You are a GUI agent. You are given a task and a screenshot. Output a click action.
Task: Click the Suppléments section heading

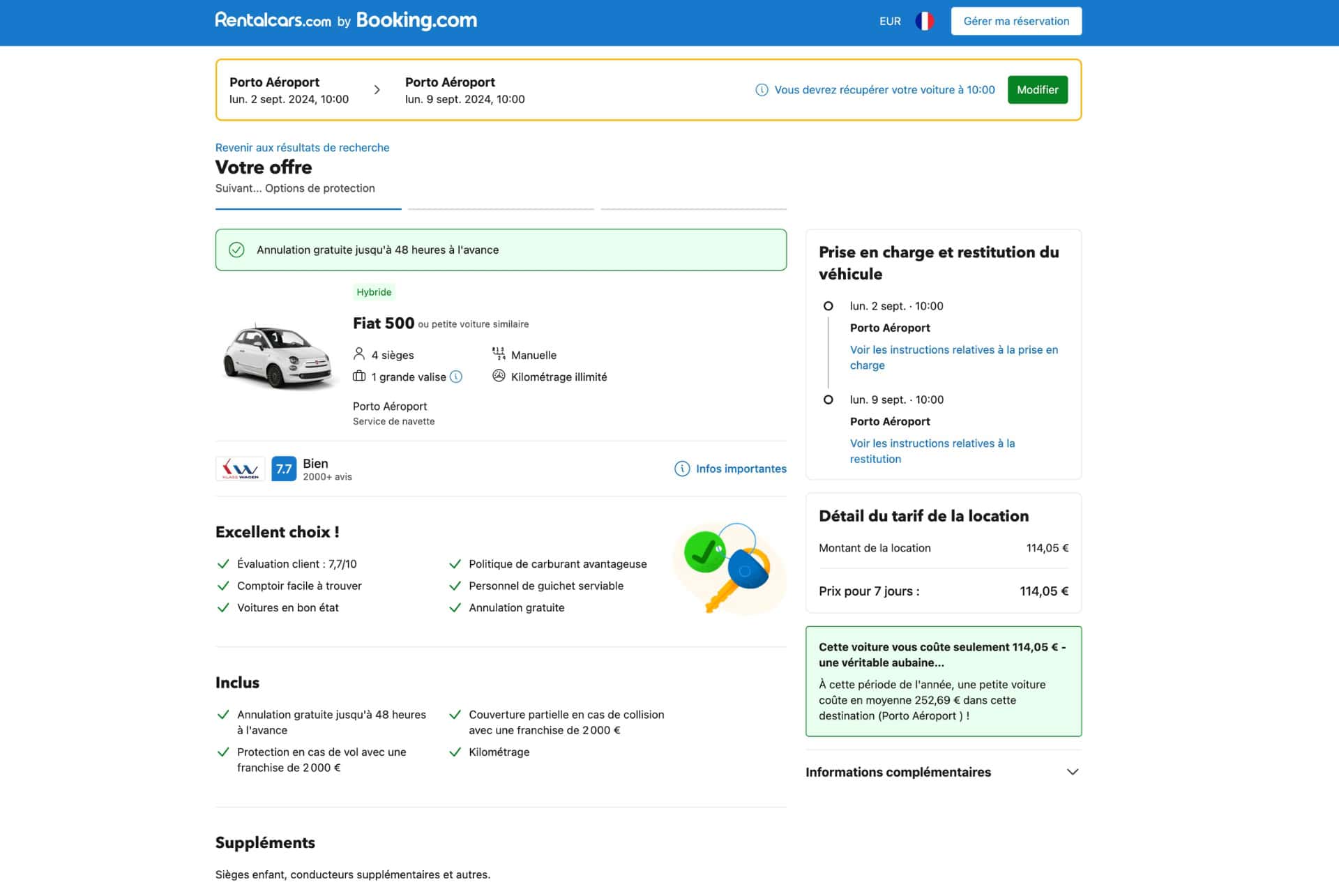[265, 842]
